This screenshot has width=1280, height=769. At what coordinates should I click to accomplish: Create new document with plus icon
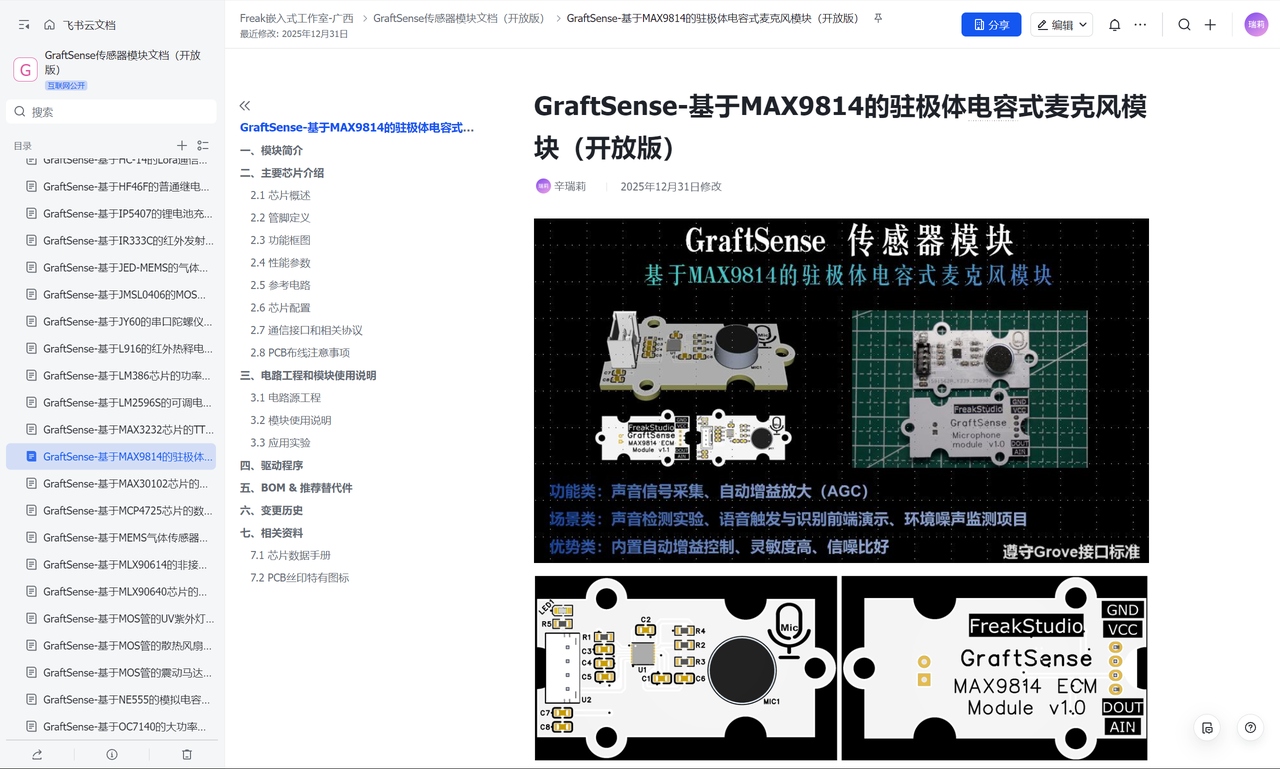1210,25
